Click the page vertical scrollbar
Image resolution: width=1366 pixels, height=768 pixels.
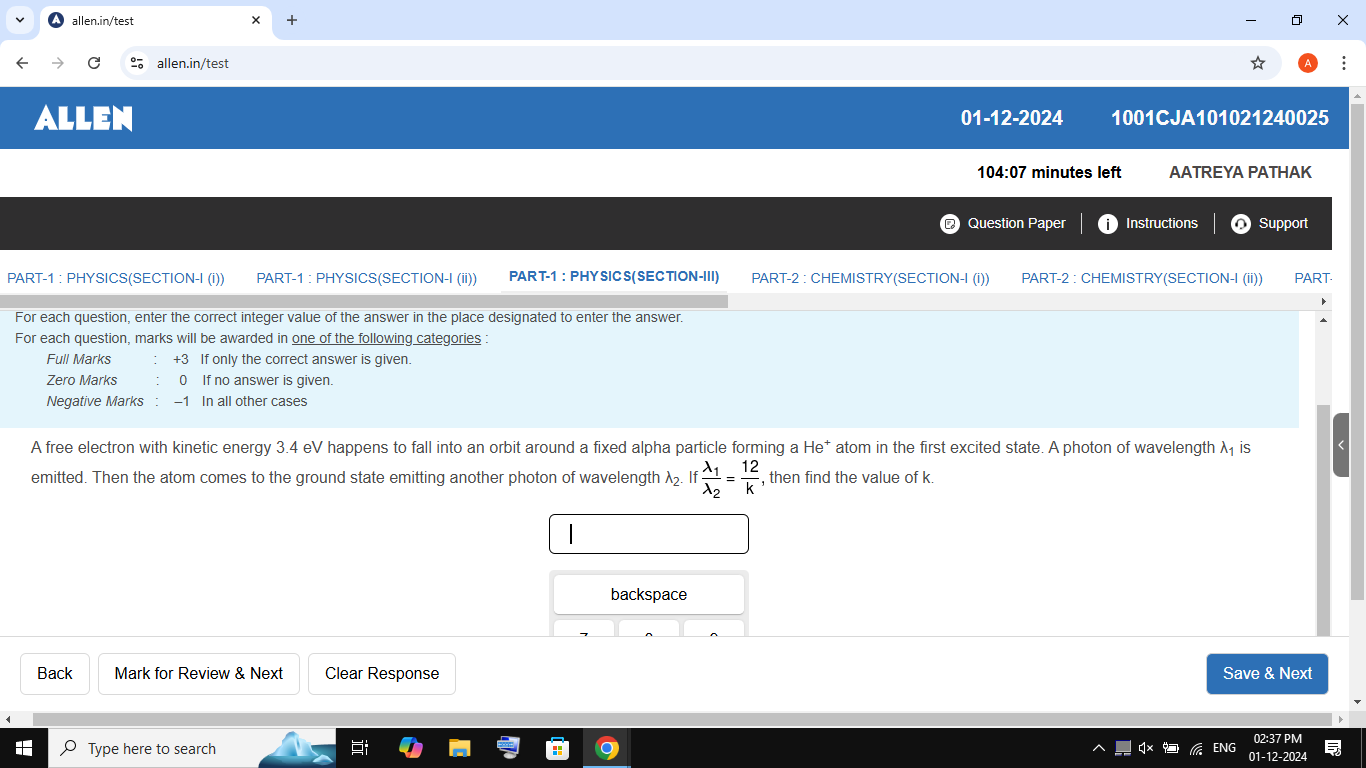click(1357, 350)
